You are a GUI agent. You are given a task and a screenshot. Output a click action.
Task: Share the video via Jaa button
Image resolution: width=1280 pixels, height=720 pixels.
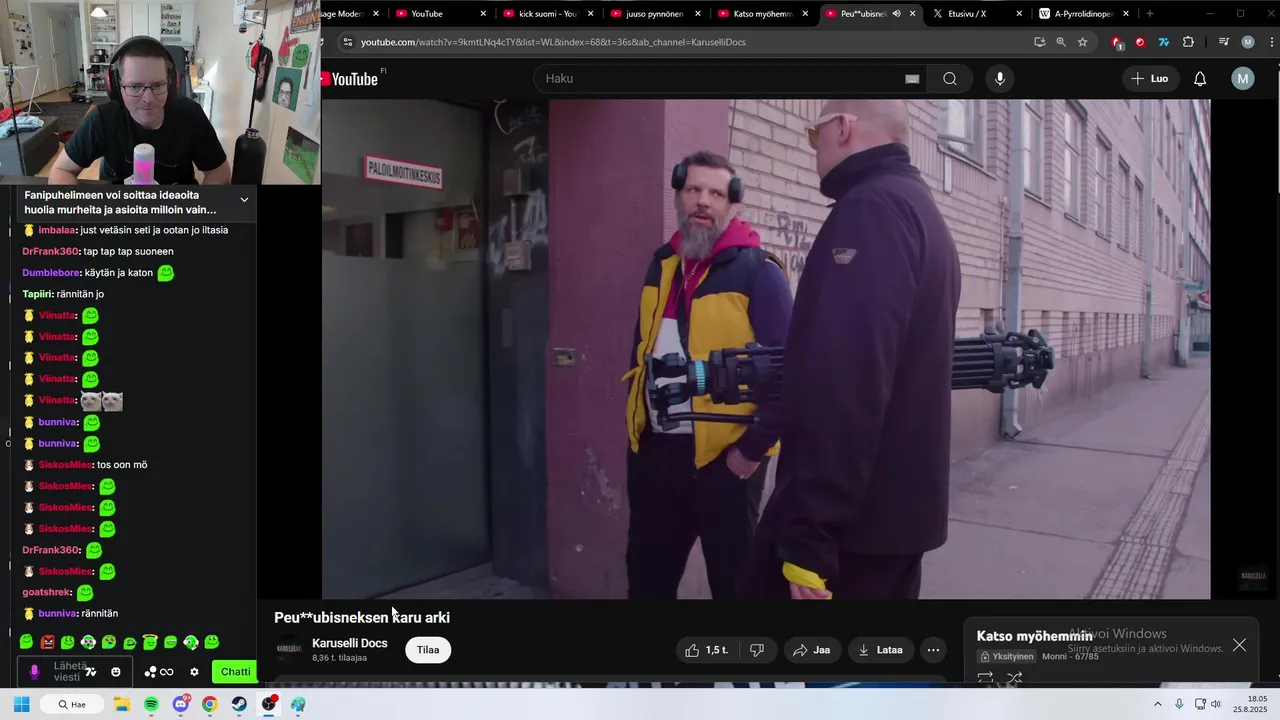tap(811, 650)
